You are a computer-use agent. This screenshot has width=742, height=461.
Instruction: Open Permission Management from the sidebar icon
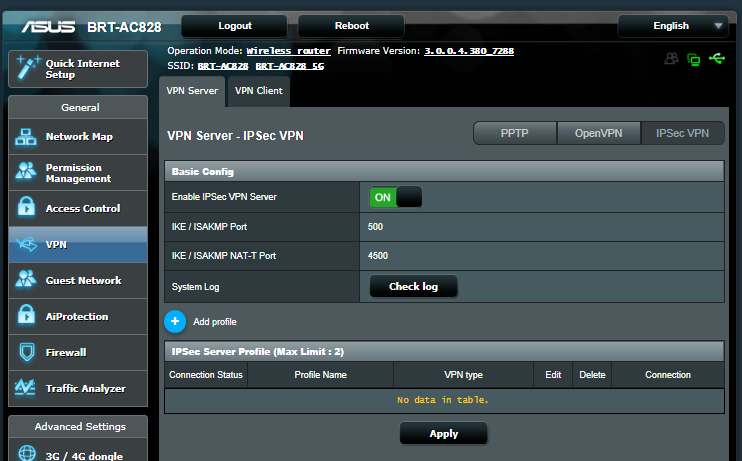coord(27,173)
